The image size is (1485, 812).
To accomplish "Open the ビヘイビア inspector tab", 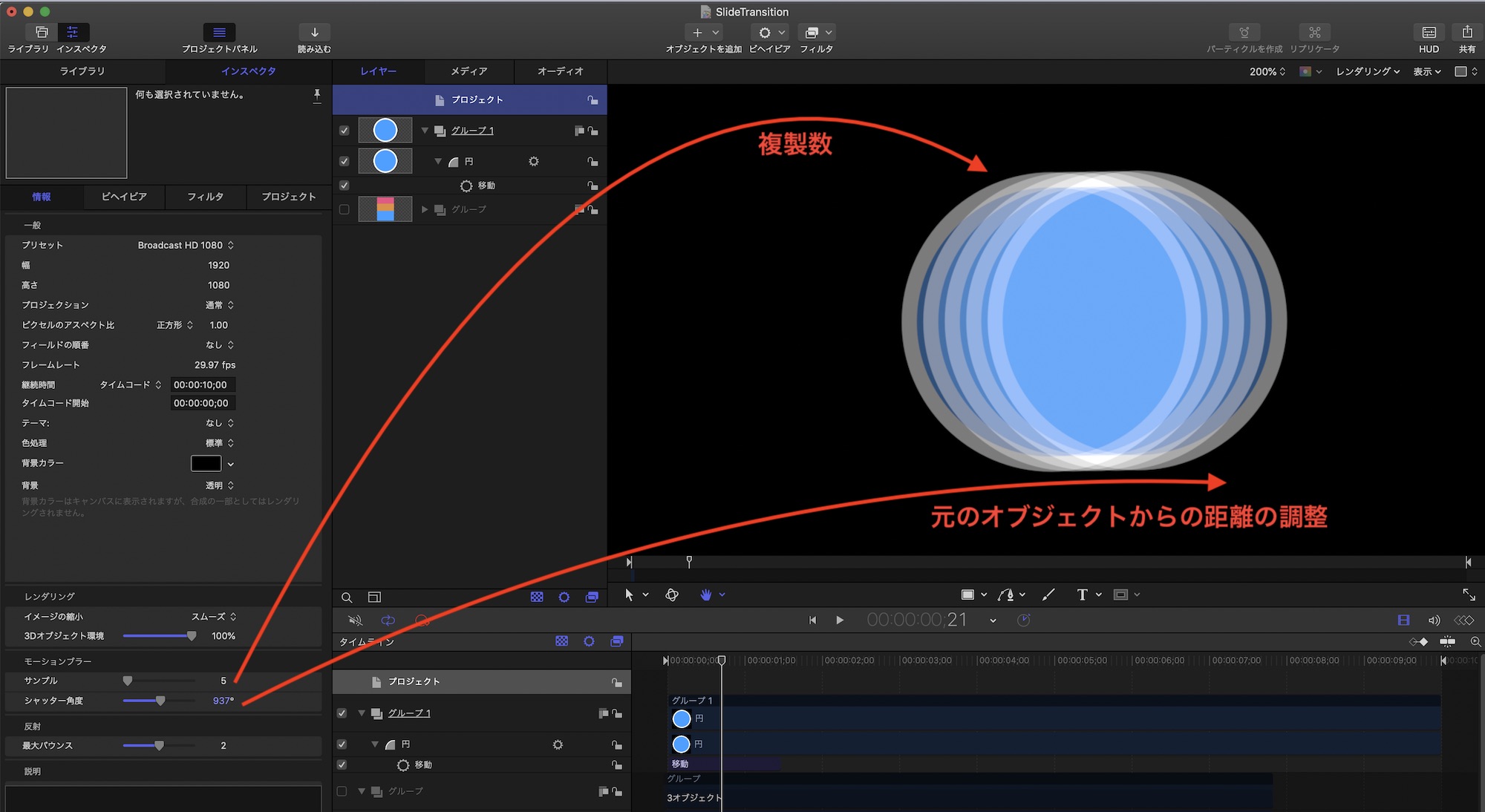I will pyautogui.click(x=124, y=197).
